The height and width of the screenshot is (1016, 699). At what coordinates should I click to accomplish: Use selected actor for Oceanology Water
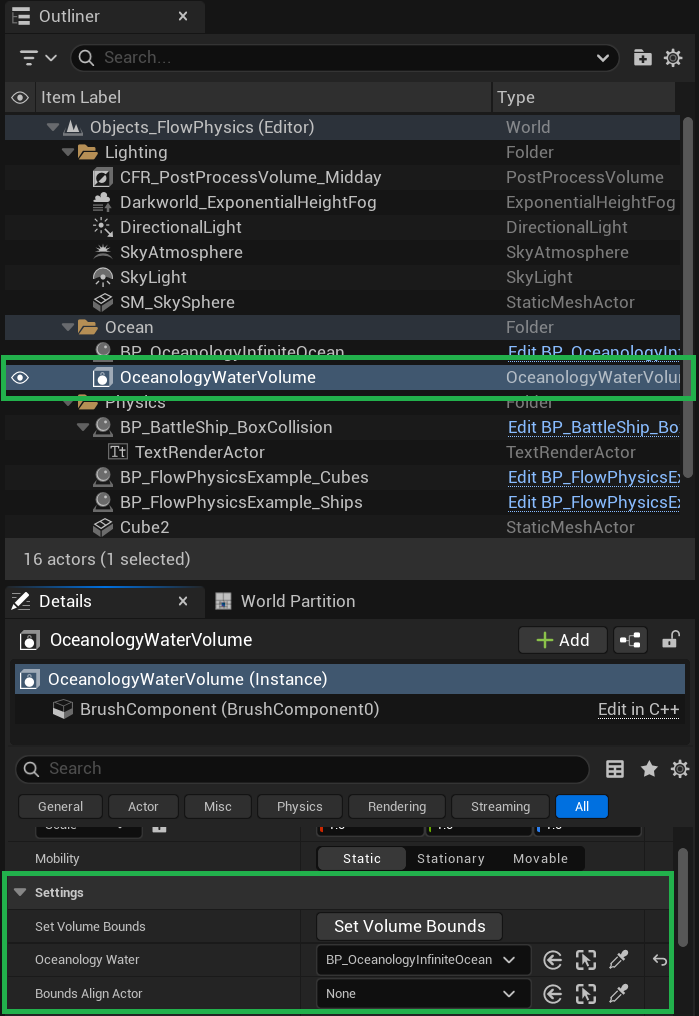pyautogui.click(x=553, y=960)
